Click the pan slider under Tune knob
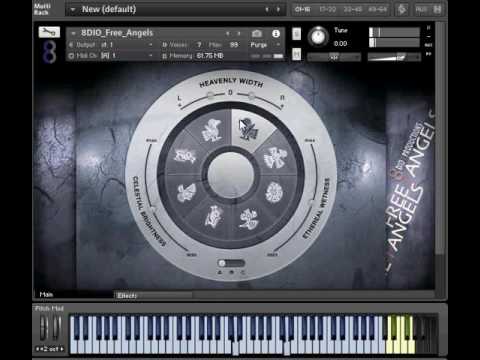The image size is (480, 360). (x=334, y=57)
